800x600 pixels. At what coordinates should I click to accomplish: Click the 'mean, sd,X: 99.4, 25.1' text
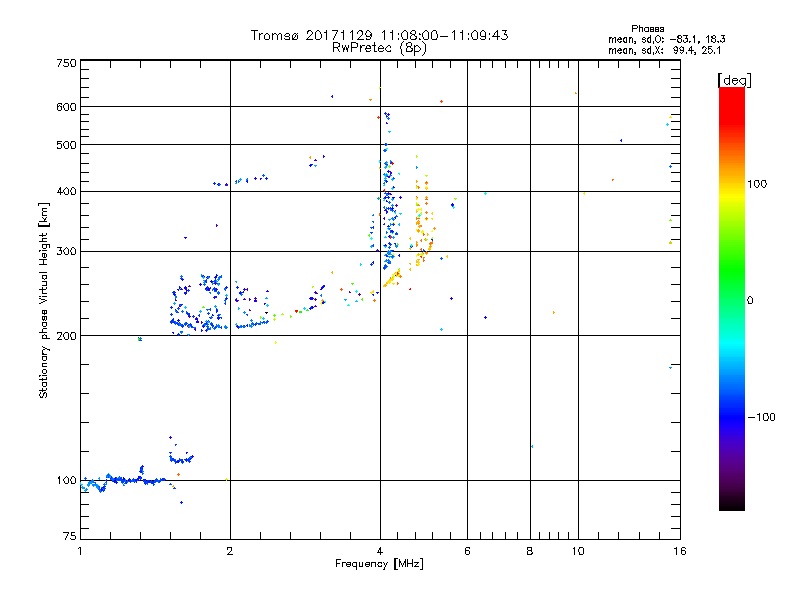[664, 50]
